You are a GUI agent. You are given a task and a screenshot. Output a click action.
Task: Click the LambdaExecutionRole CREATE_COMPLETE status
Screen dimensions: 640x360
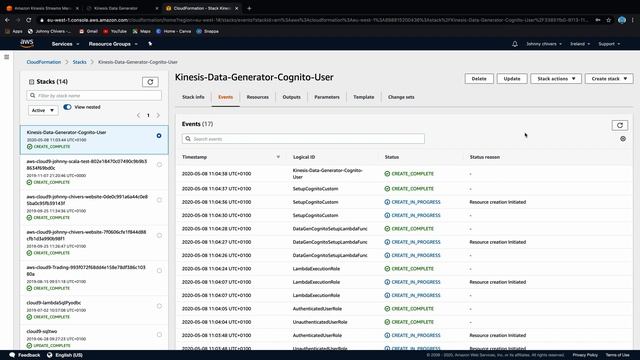409,269
